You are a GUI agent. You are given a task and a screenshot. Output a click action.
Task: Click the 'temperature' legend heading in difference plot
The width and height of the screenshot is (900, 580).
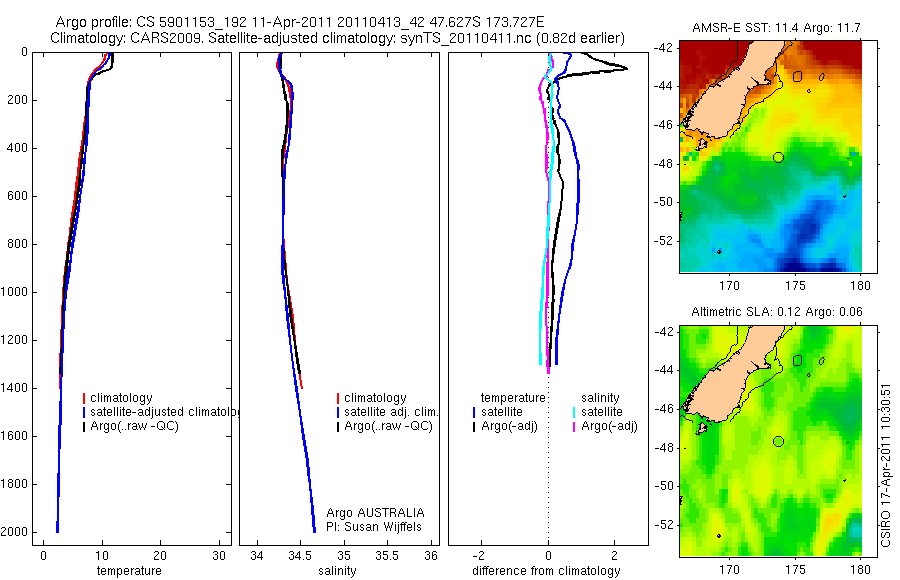(513, 398)
